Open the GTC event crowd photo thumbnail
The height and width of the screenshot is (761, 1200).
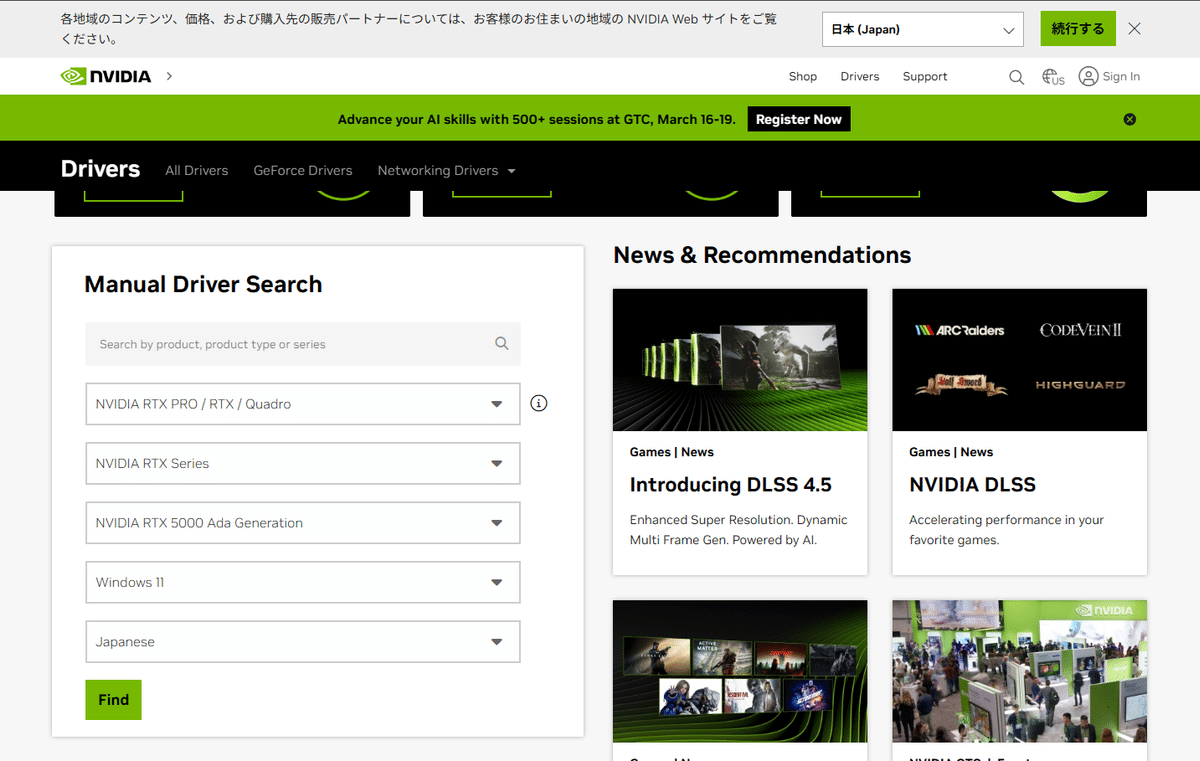(x=1019, y=671)
